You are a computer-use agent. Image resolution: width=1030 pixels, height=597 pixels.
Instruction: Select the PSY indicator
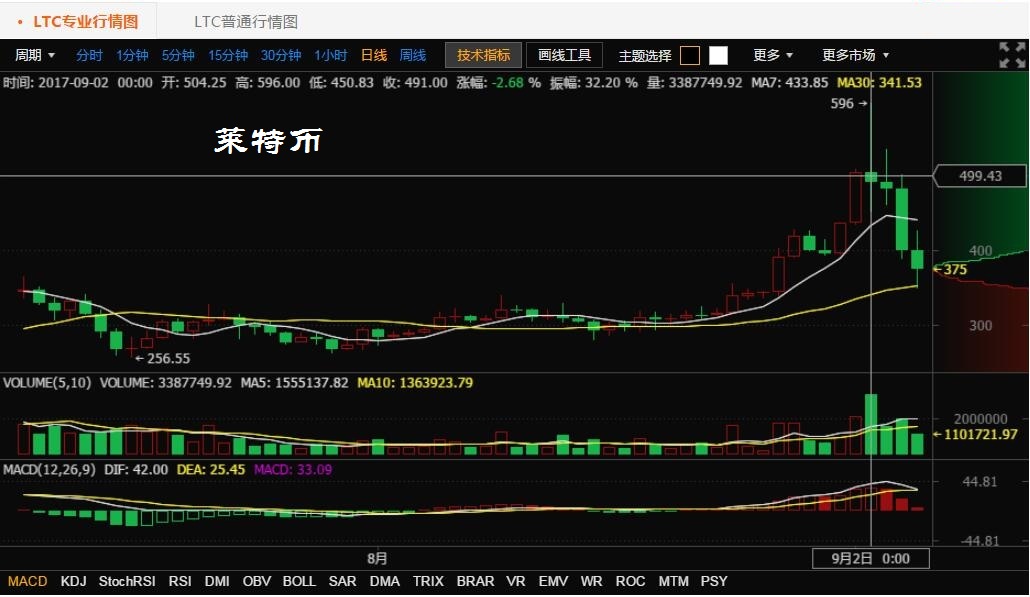[x=714, y=581]
